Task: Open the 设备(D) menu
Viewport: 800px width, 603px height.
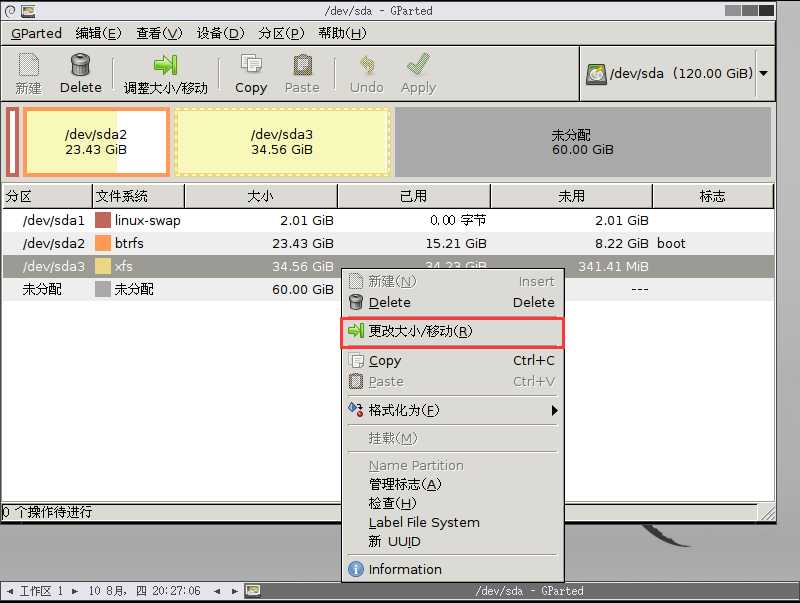Action: (x=220, y=33)
